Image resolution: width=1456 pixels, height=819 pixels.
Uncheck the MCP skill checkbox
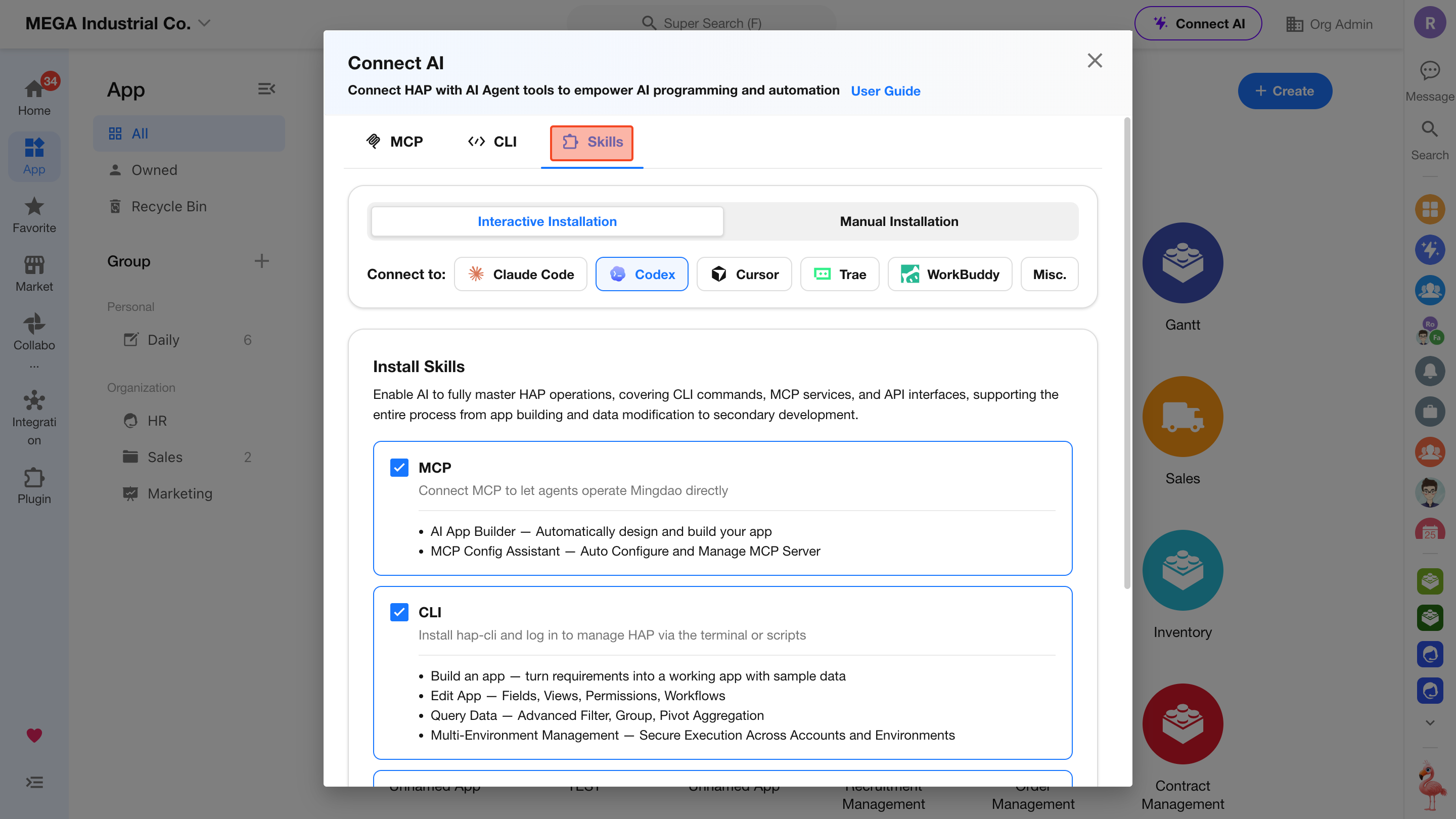(x=399, y=468)
